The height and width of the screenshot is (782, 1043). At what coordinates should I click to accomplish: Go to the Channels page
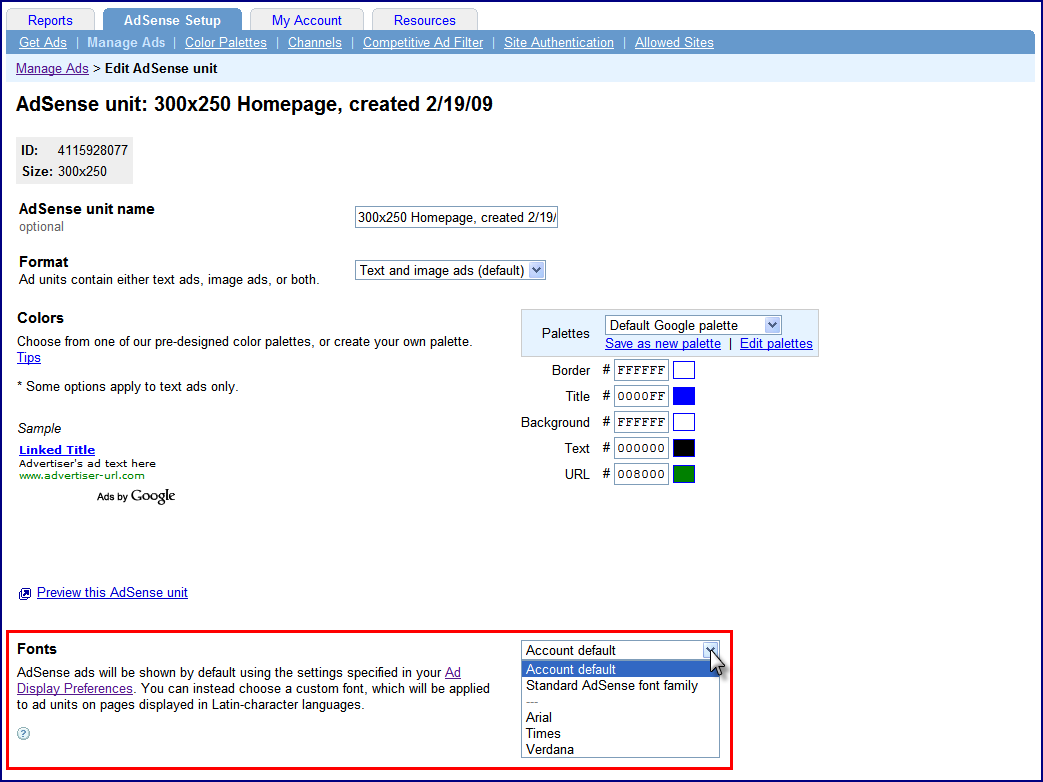tap(315, 43)
